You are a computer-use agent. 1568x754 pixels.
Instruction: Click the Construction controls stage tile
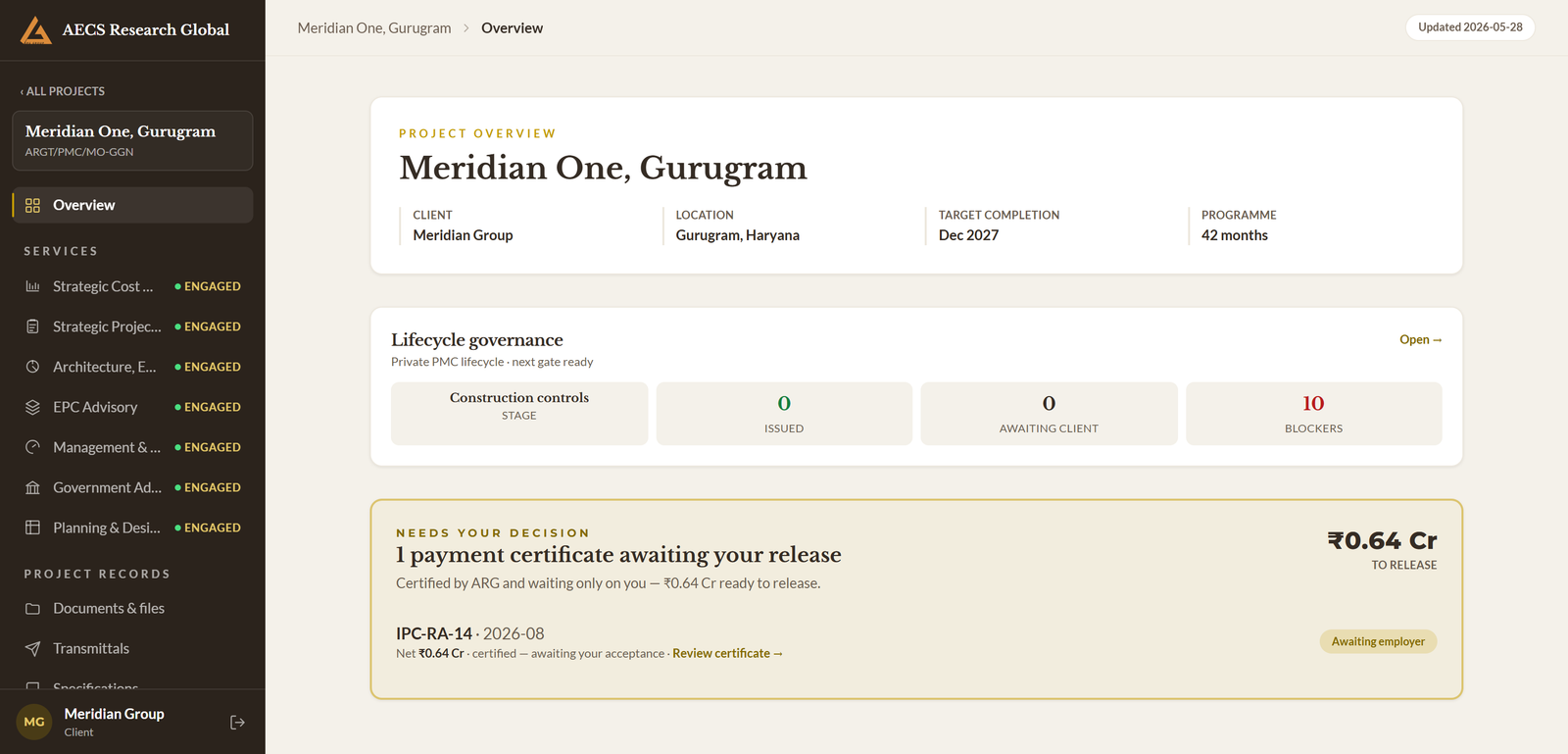pos(519,414)
